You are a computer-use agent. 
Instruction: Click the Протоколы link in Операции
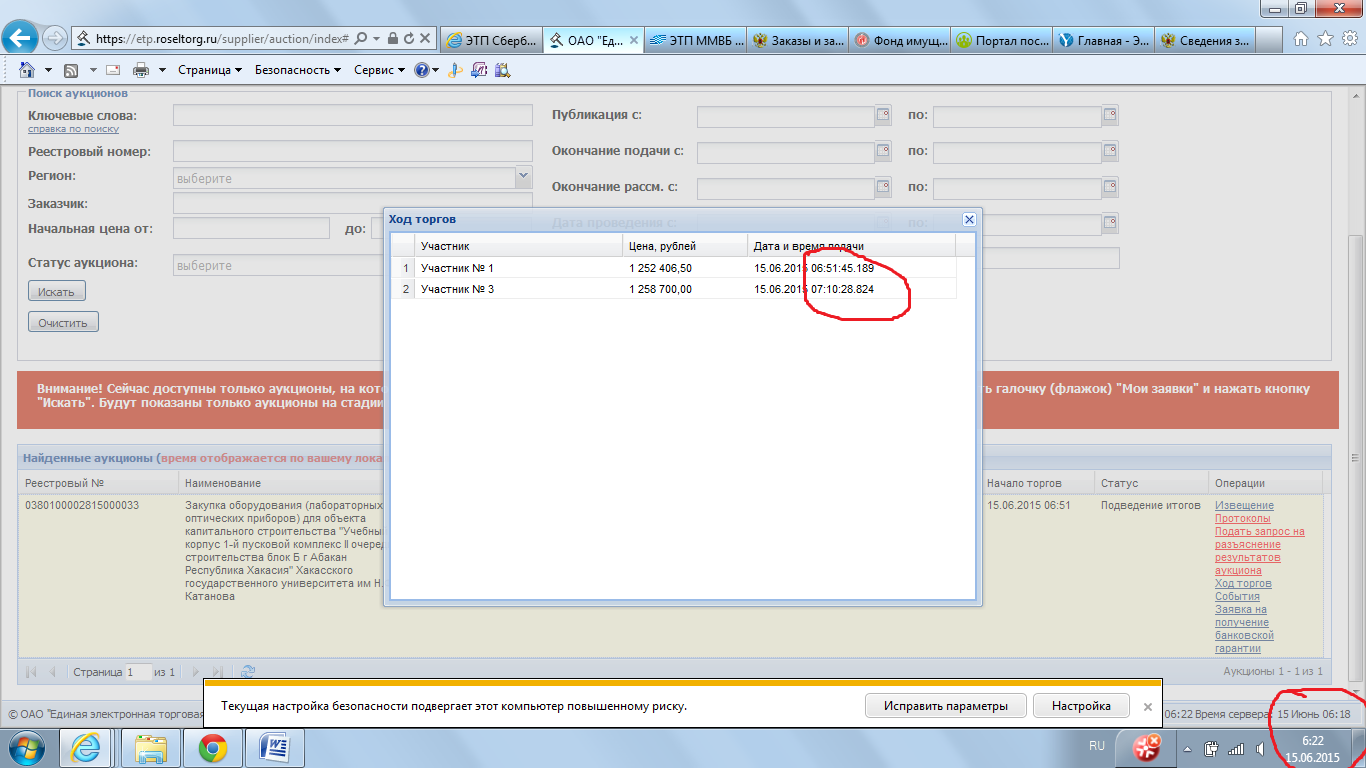point(1242,519)
